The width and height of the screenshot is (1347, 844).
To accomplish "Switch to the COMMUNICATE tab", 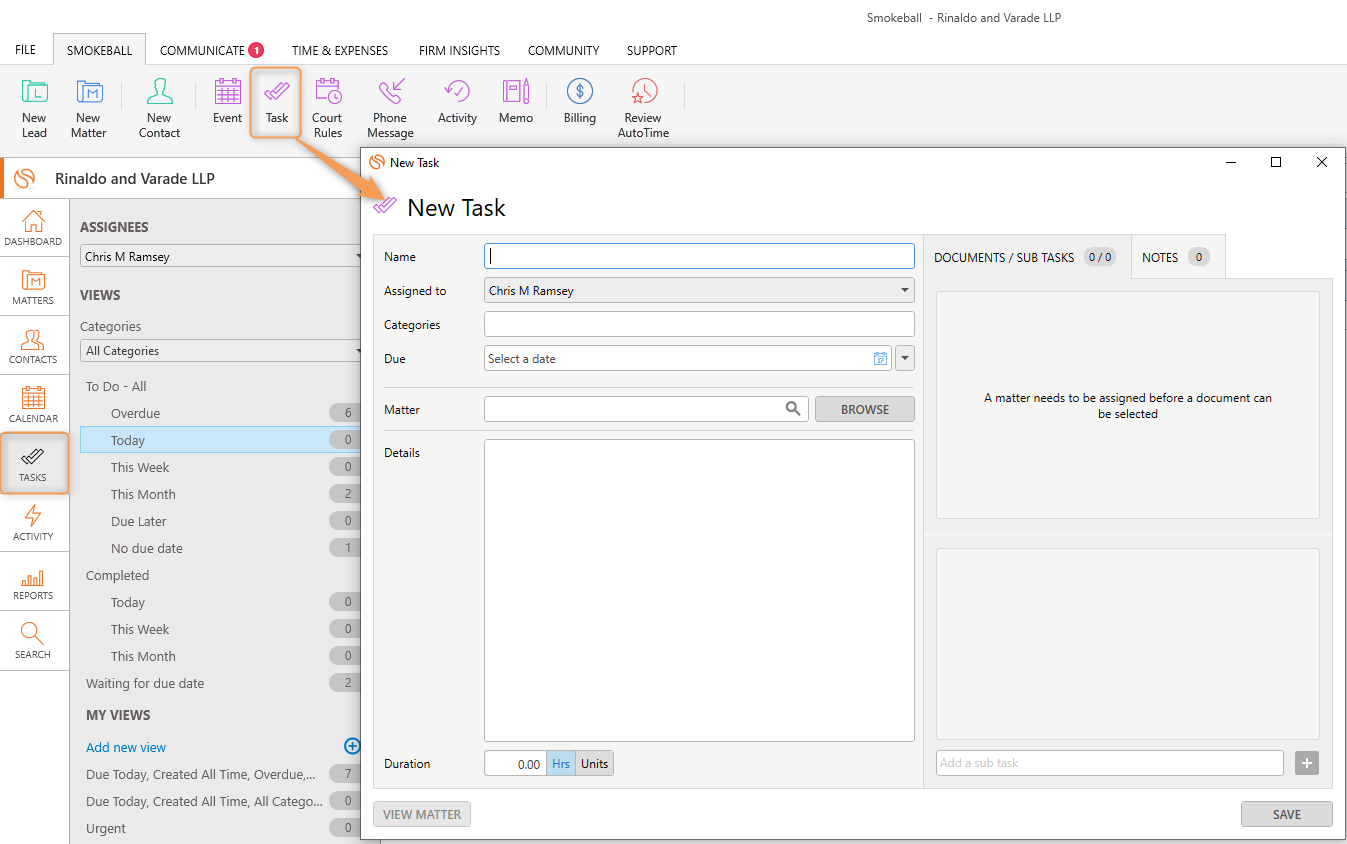I will [x=211, y=50].
